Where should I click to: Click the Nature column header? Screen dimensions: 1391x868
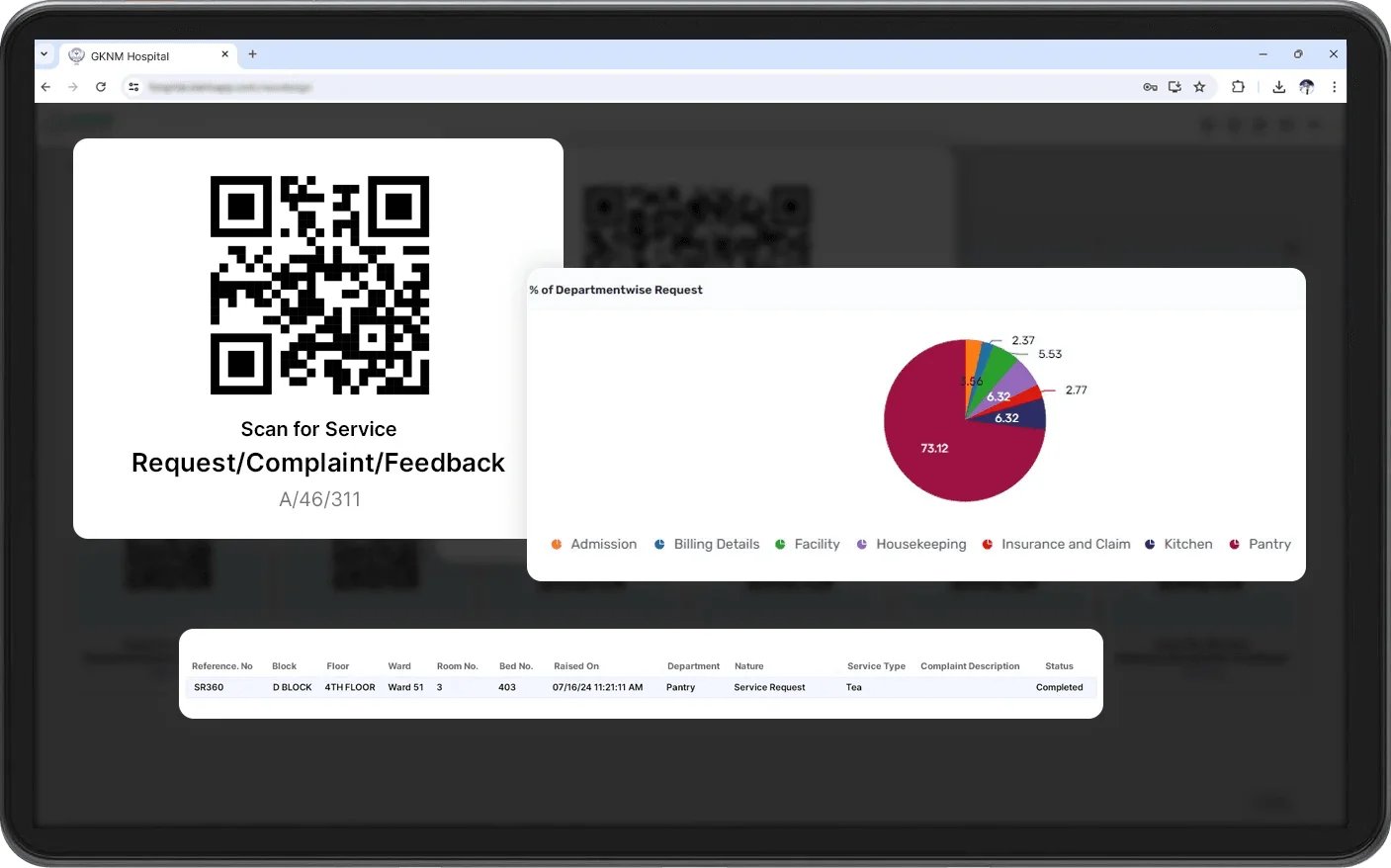[x=749, y=666]
